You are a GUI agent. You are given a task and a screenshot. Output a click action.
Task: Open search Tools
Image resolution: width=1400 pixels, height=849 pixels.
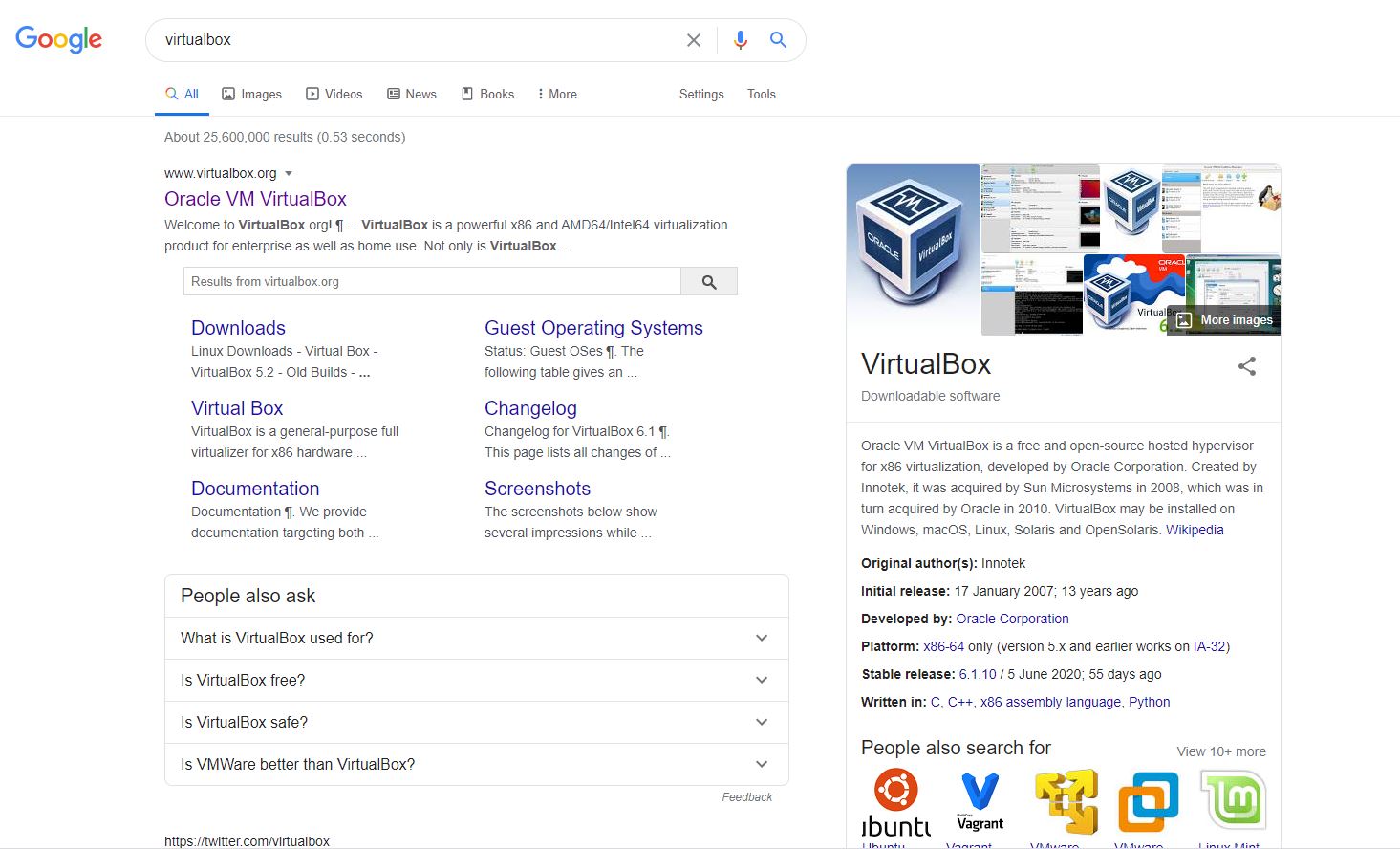point(762,94)
